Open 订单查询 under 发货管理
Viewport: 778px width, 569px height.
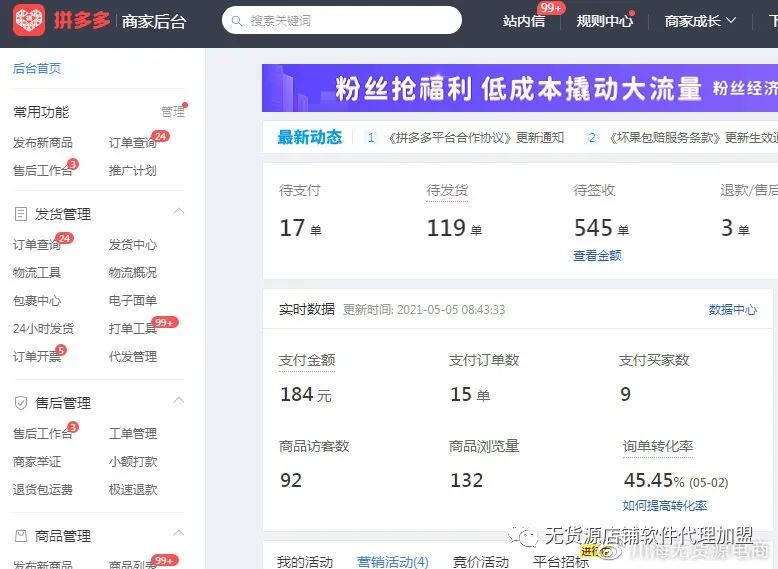click(x=37, y=245)
